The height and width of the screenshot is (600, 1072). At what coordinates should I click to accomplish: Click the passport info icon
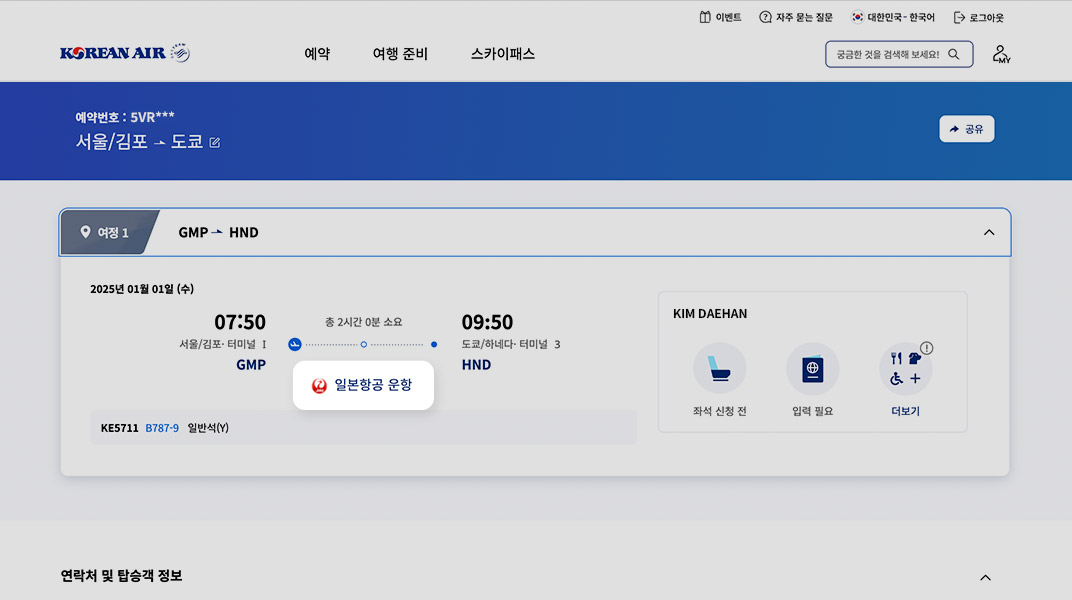(812, 369)
